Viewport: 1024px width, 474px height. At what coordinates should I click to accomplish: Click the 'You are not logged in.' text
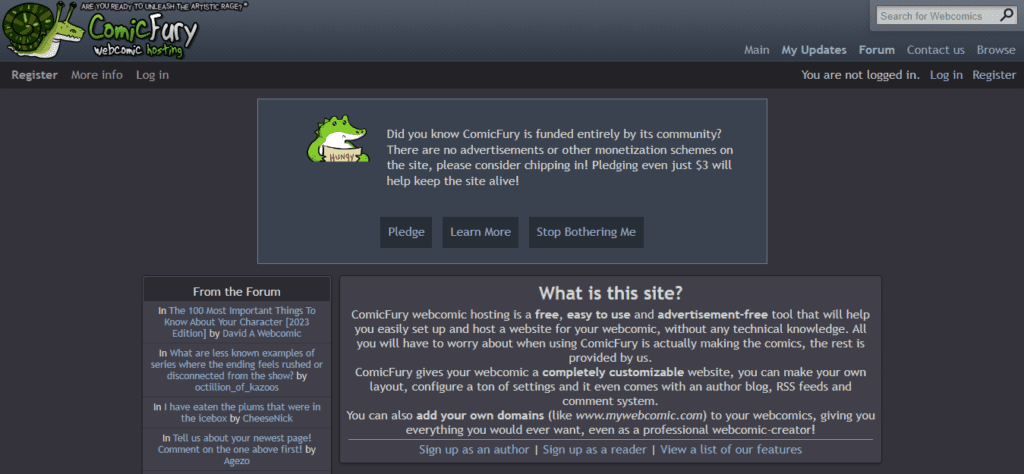point(860,75)
